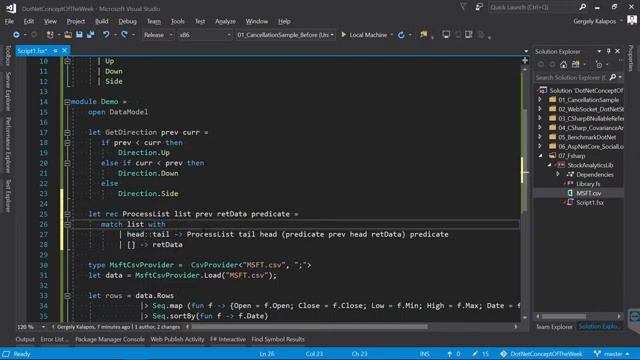This screenshot has width=640, height=360.
Task: Click the Redo arrow icon
Action: point(124,35)
